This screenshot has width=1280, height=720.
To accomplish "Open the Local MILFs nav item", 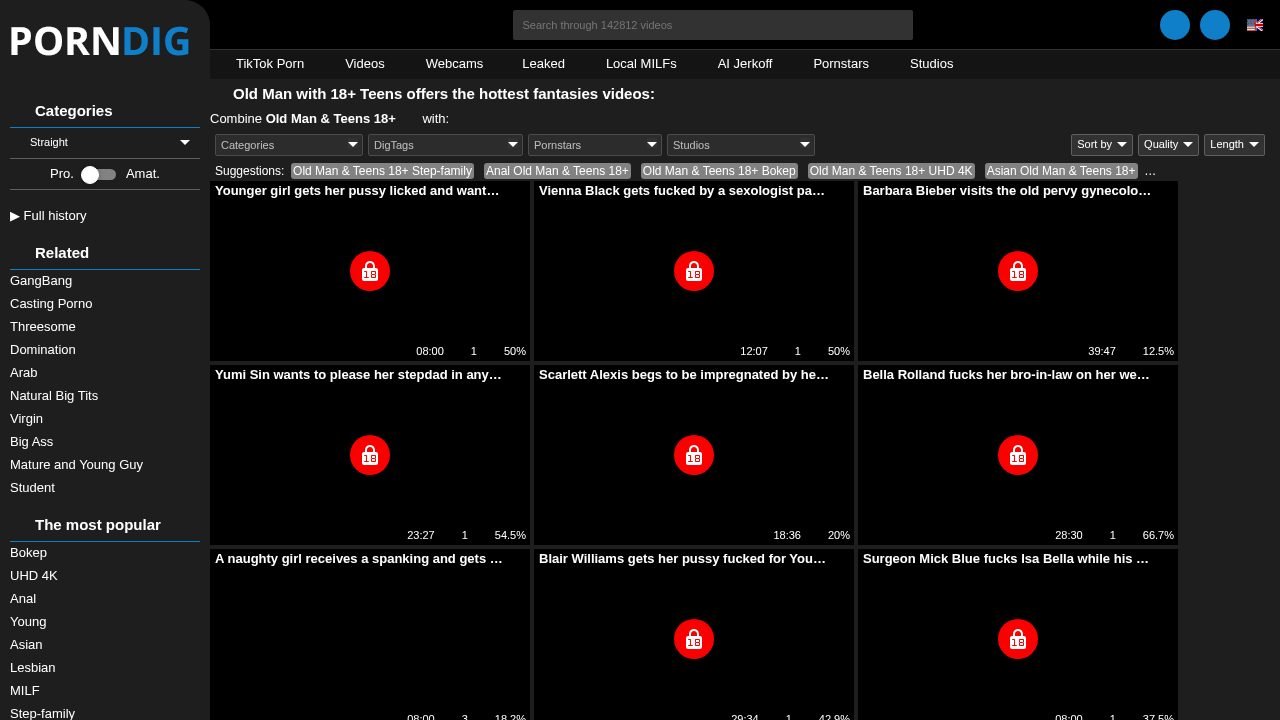I will point(641,64).
